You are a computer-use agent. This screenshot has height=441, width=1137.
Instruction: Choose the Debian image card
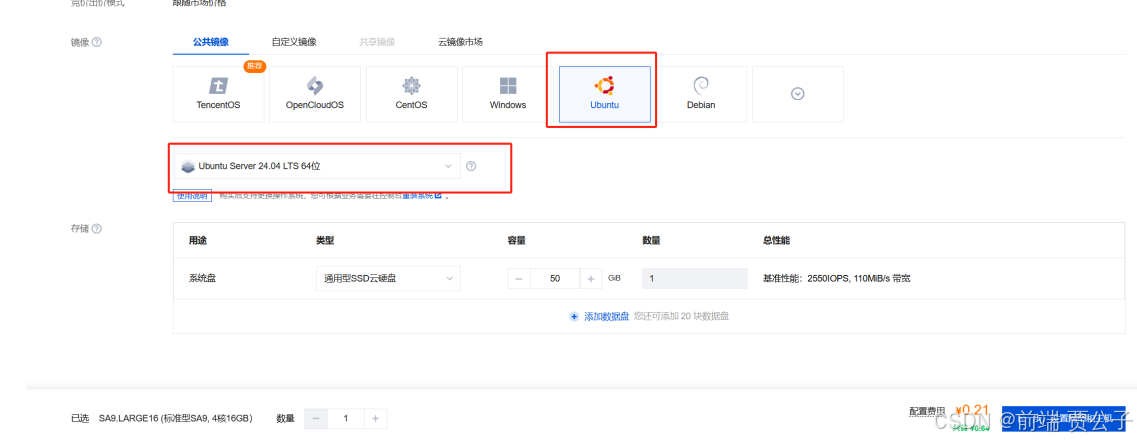point(701,94)
